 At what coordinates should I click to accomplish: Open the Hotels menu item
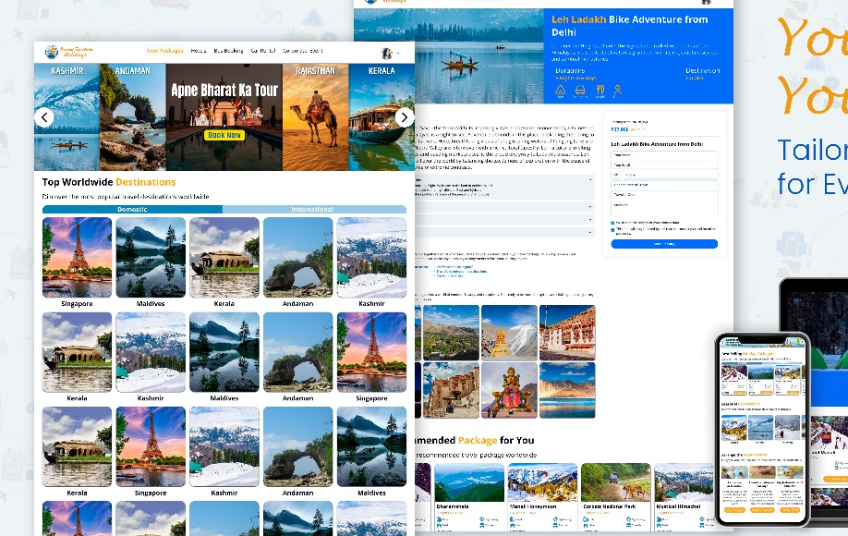198,51
